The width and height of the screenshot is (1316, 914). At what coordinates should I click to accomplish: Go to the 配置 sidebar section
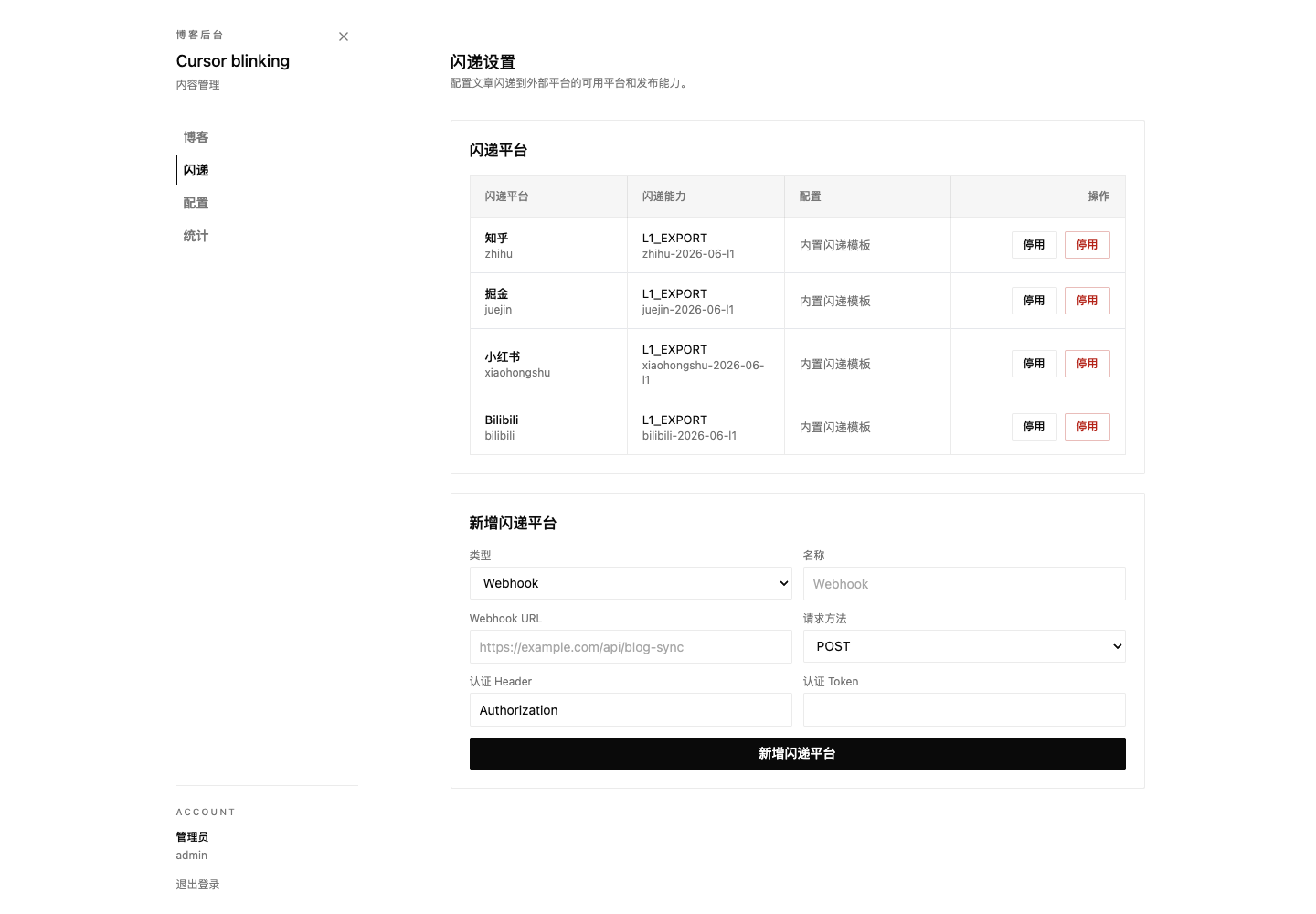tap(196, 203)
